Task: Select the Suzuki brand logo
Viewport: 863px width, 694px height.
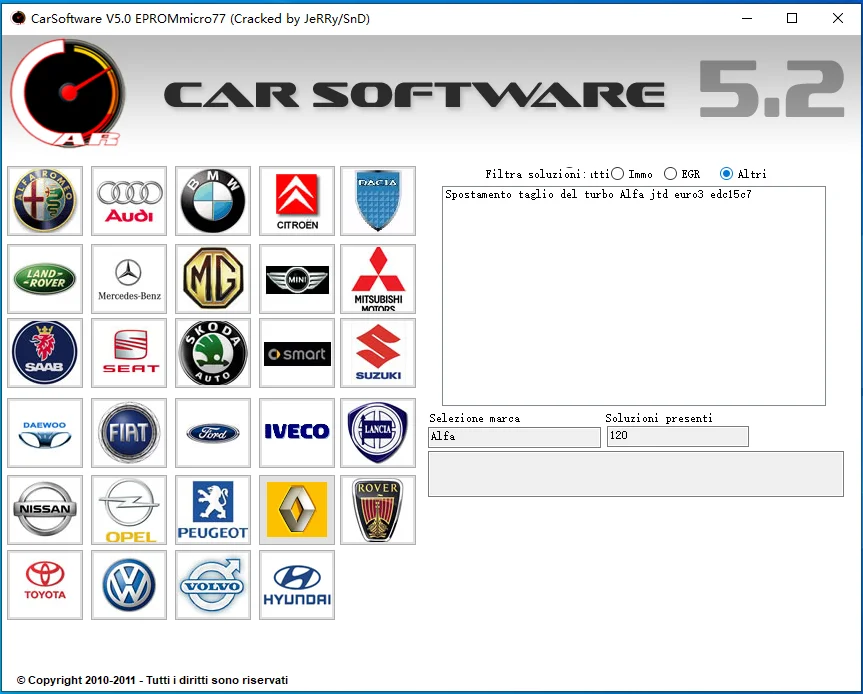Action: [378, 353]
